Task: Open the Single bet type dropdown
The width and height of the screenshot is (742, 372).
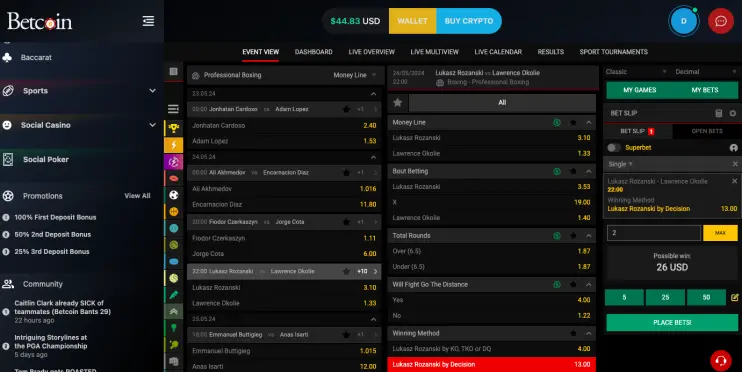Action: (x=620, y=164)
